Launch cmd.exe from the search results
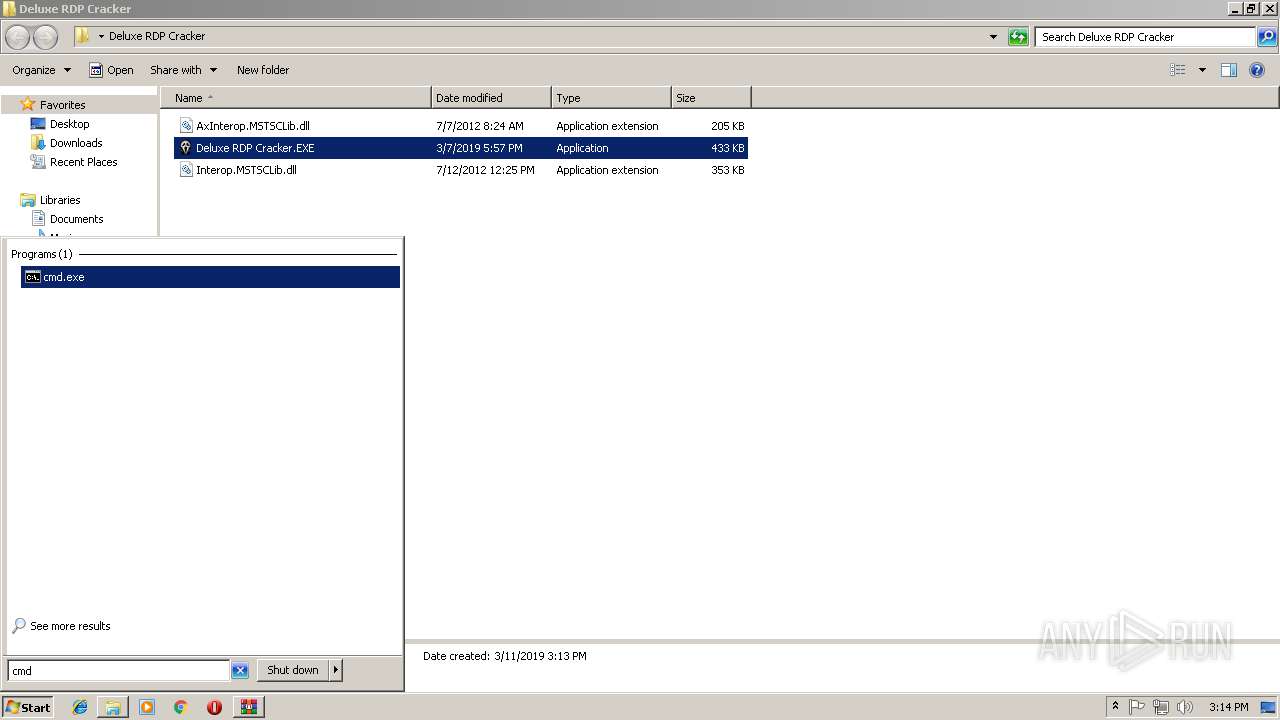The height and width of the screenshot is (720, 1280). (x=210, y=277)
